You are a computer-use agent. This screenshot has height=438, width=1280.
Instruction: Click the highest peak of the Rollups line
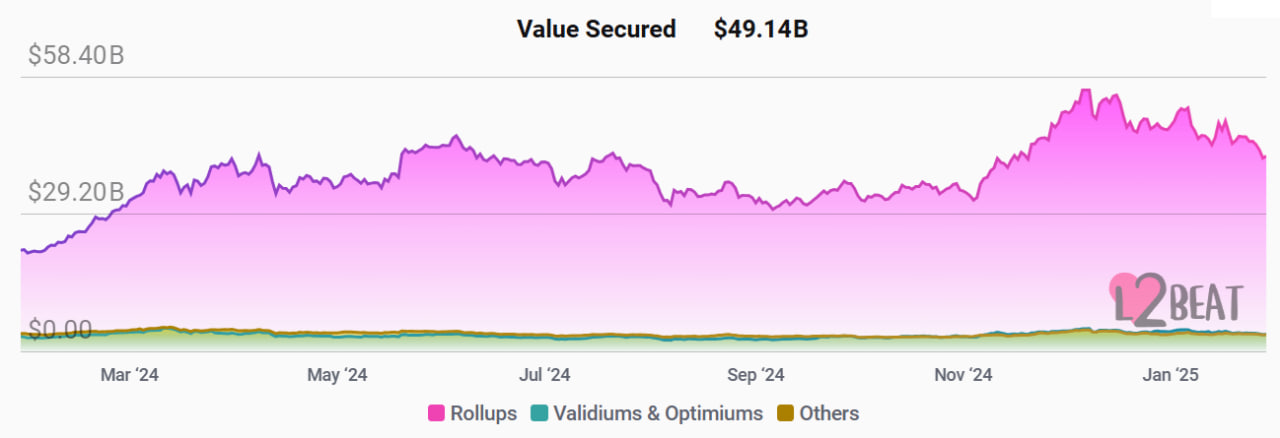click(1085, 91)
